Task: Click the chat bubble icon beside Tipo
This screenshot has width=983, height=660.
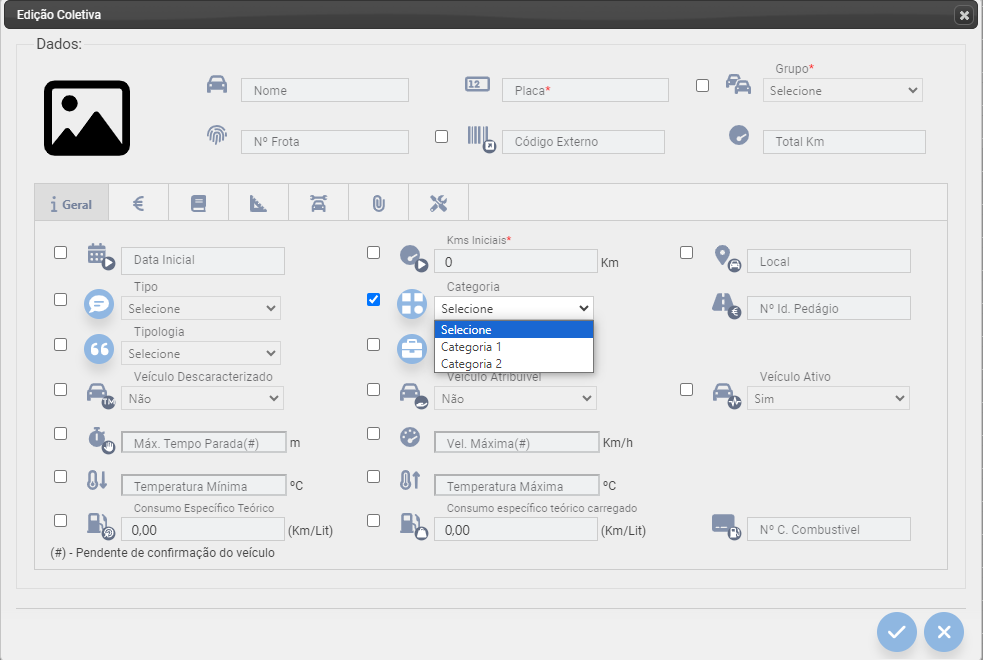Action: coord(99,304)
